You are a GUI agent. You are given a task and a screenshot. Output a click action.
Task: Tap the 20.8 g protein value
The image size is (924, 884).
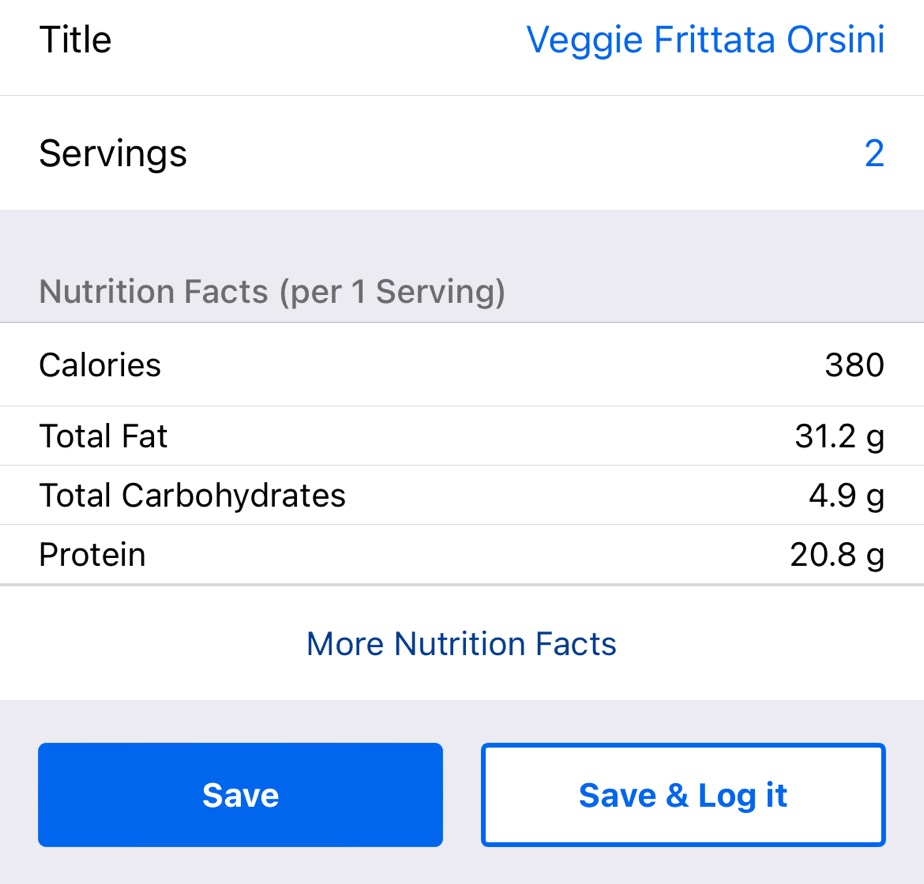click(x=837, y=554)
